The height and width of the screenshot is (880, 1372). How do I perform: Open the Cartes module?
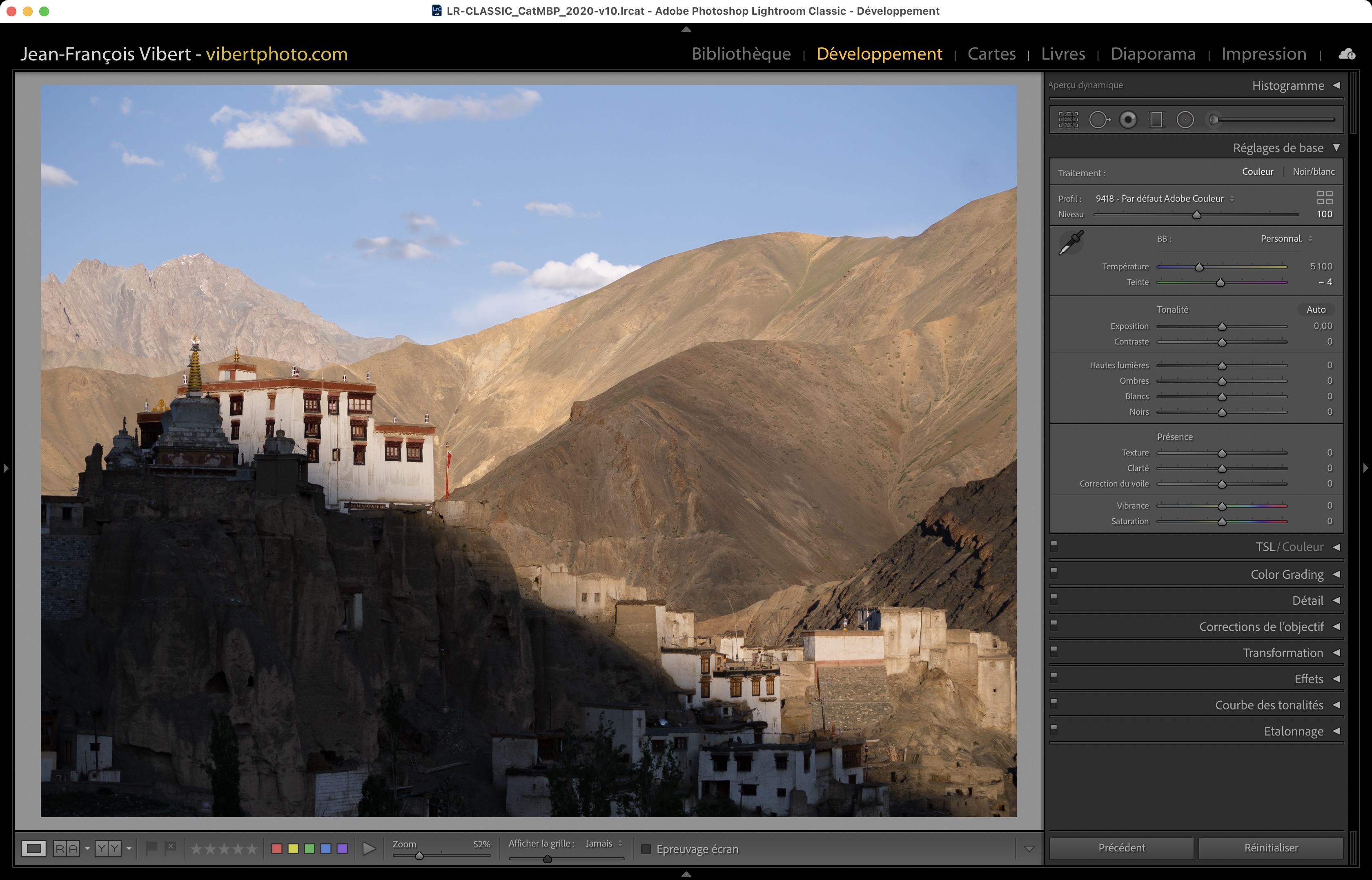[x=991, y=54]
